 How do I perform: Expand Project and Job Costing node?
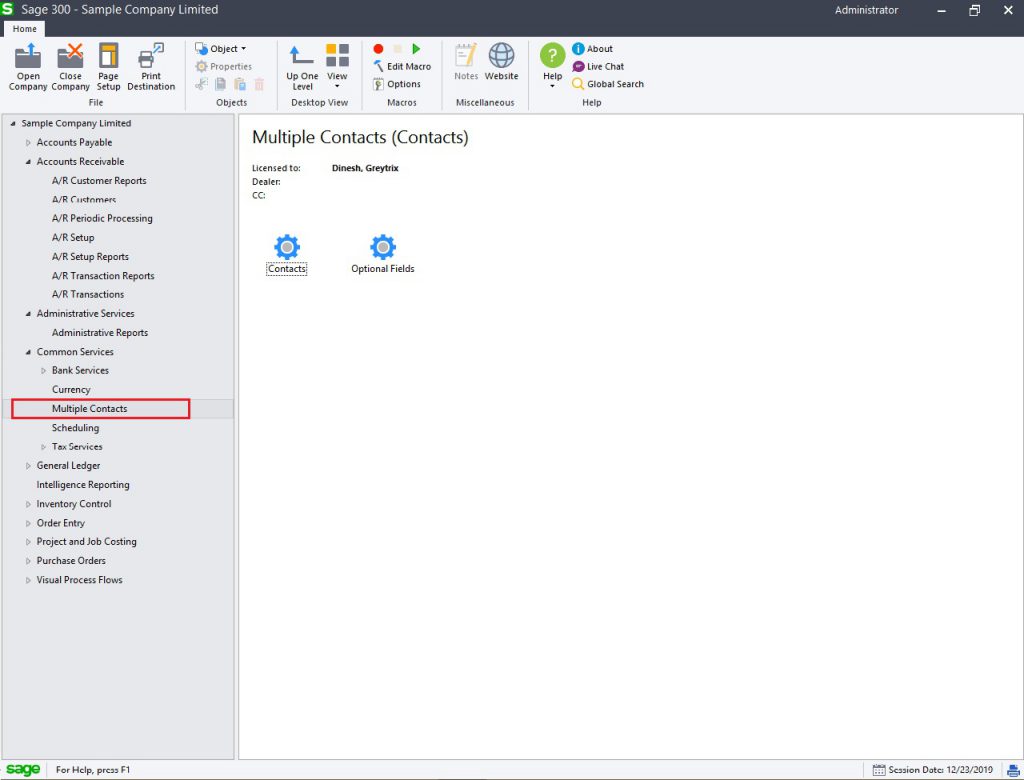[x=28, y=542]
